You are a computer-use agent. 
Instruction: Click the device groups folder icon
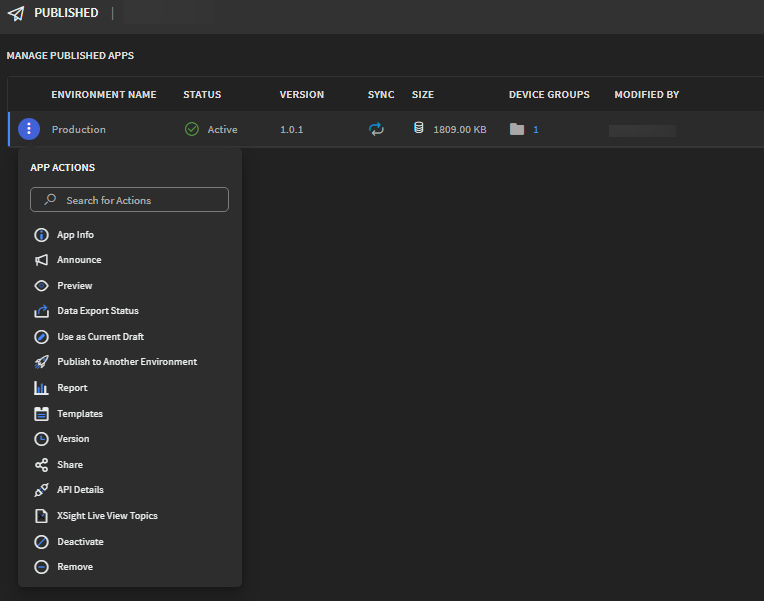click(517, 129)
